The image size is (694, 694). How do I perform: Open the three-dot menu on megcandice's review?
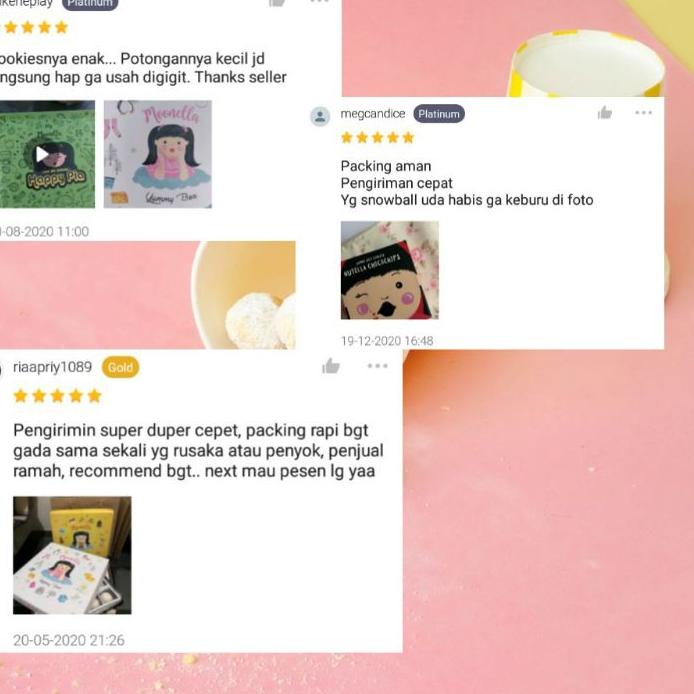click(643, 112)
